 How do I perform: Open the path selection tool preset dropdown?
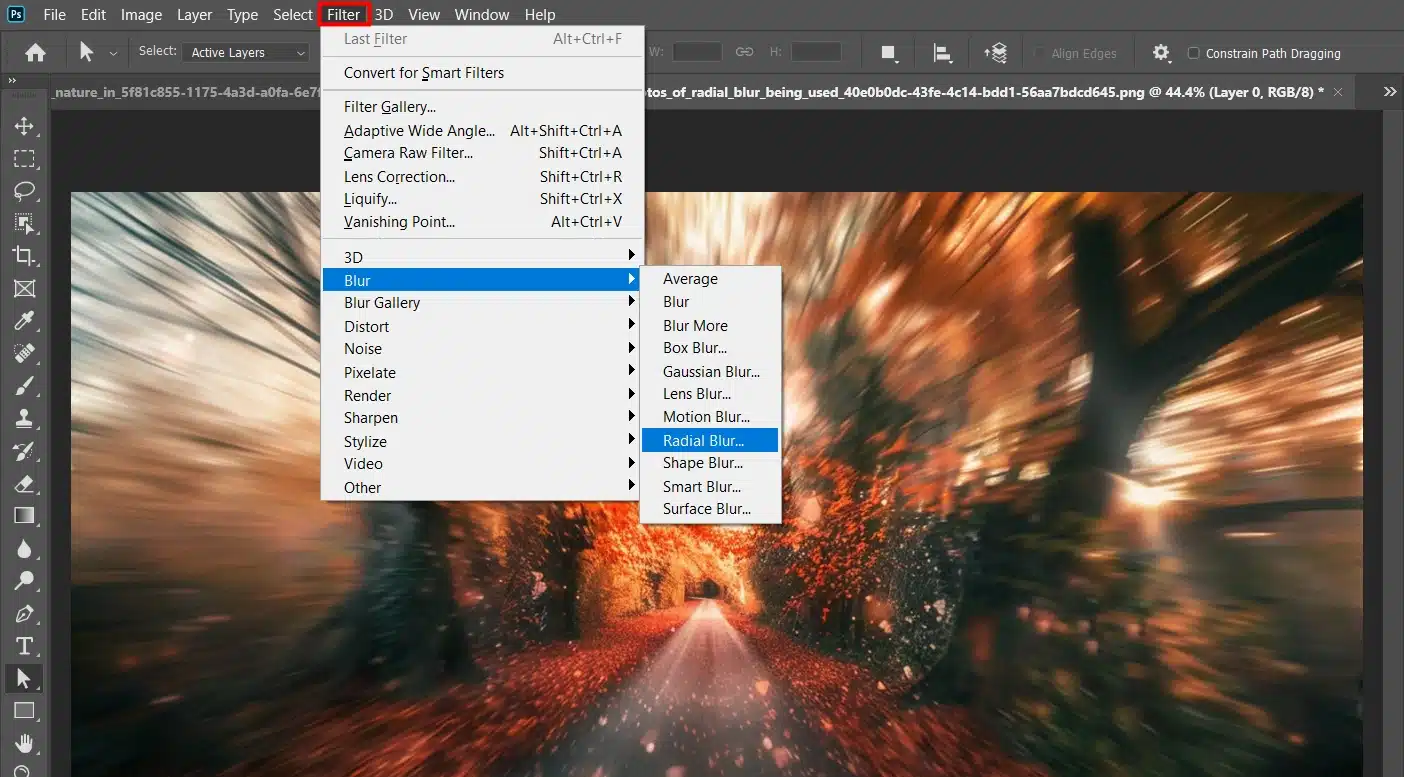pos(113,53)
